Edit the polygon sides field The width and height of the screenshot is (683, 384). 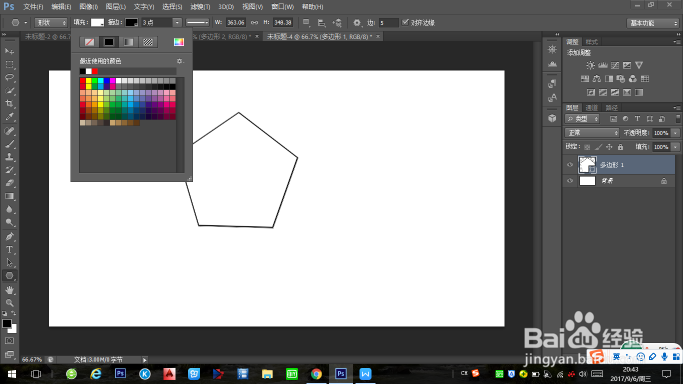[x=388, y=23]
